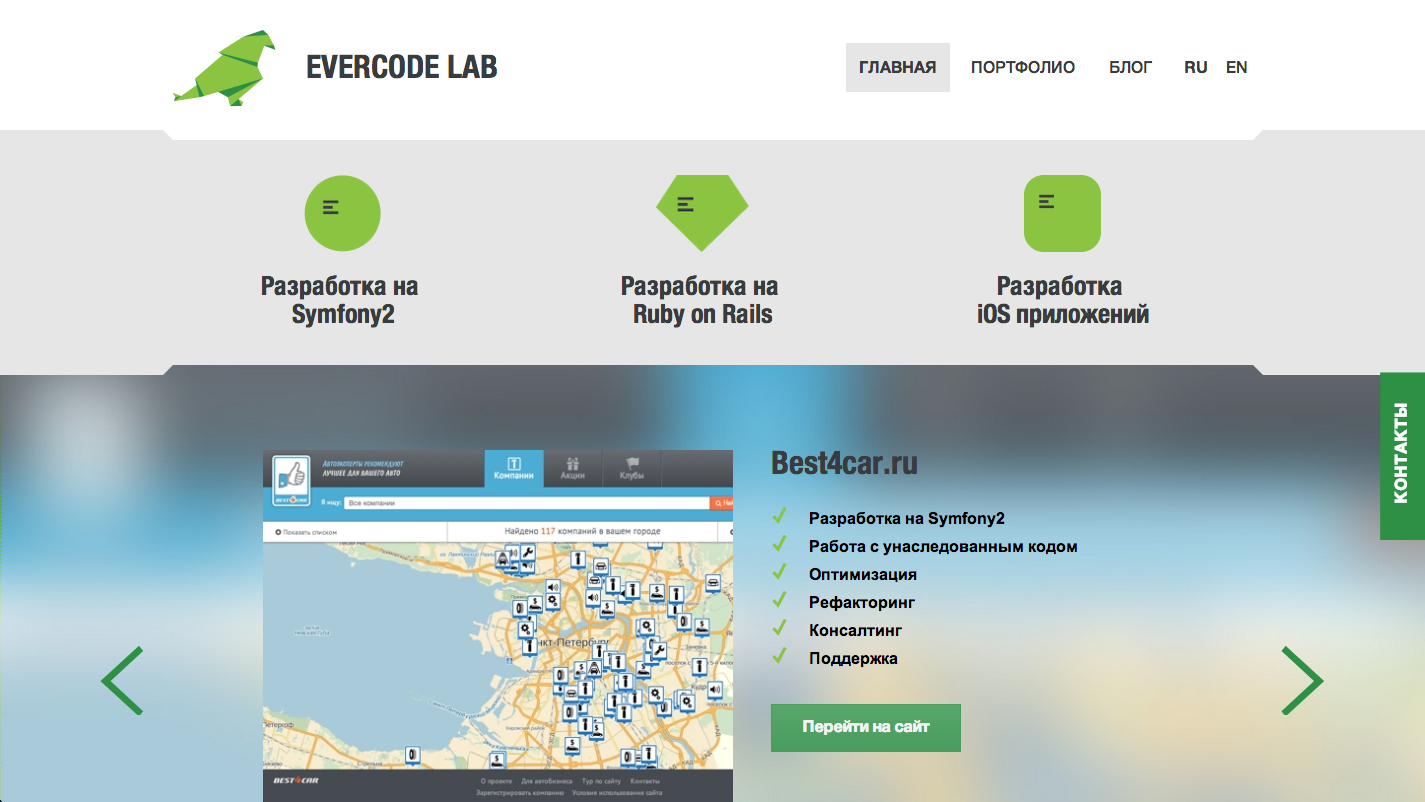Click the Клубы flag icon in the preview
The image size is (1425, 802).
pyautogui.click(x=631, y=465)
